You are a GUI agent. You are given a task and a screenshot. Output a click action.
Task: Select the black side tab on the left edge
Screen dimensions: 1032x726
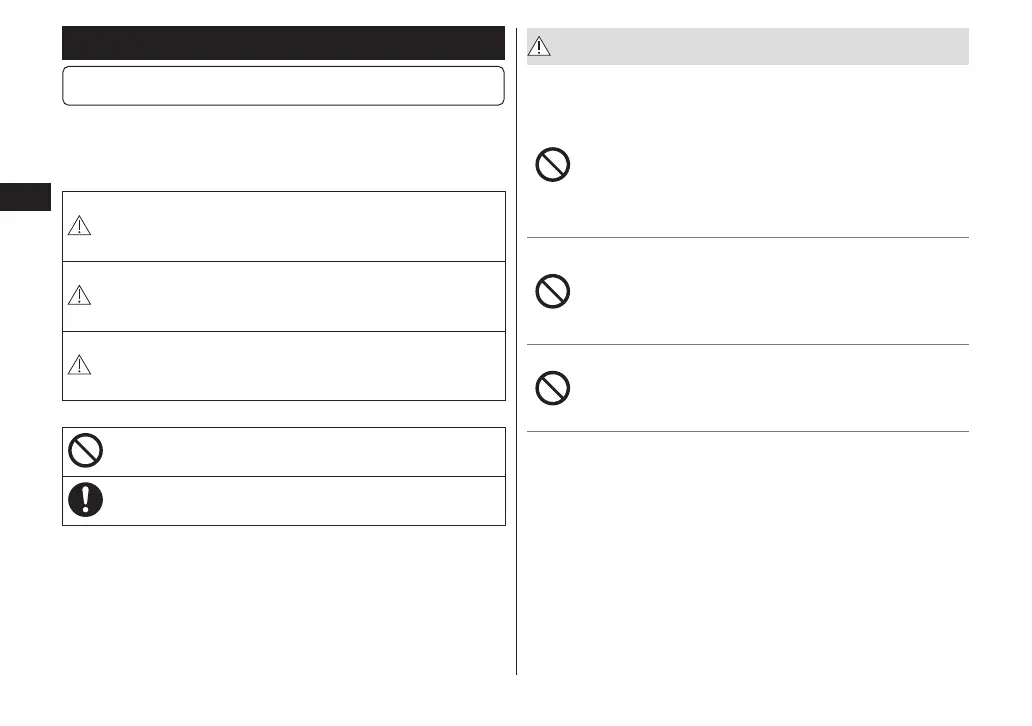coord(25,195)
